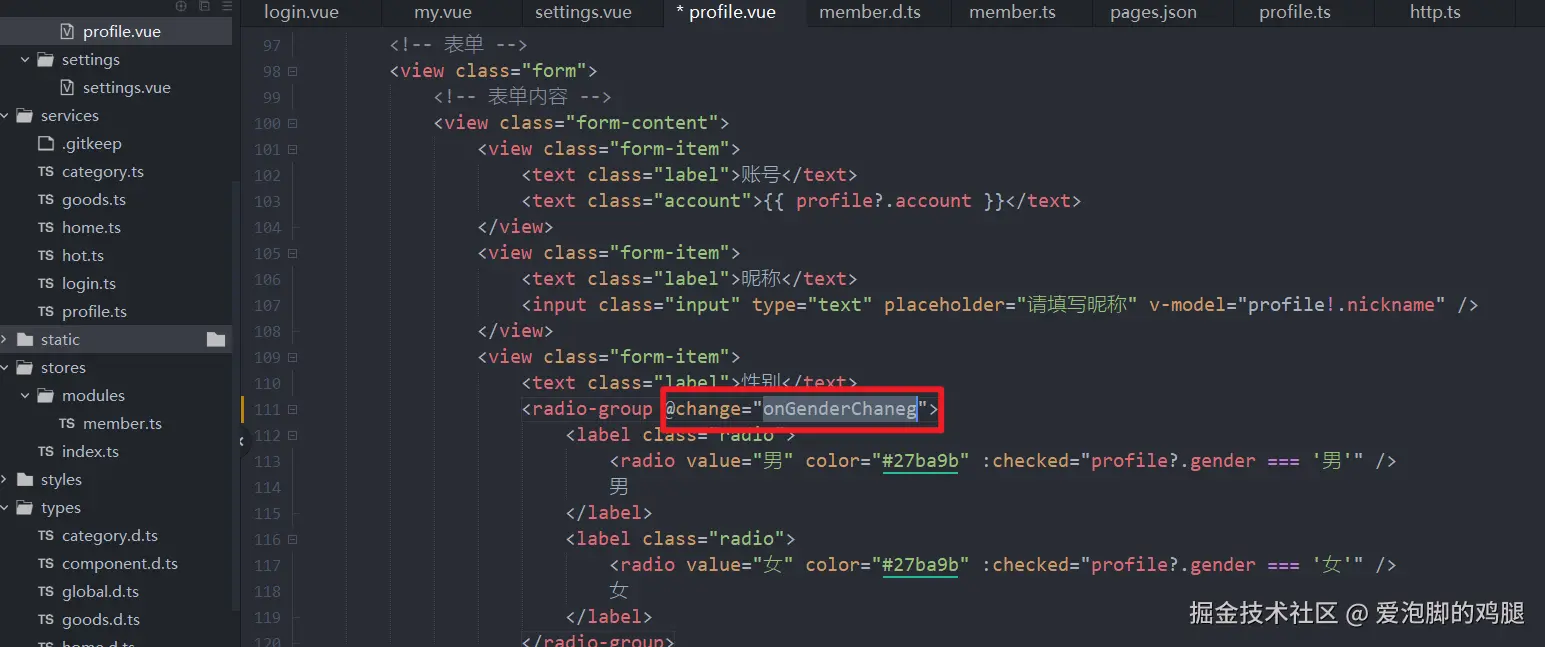Click the styles folder icon
Image resolution: width=1545 pixels, height=647 pixels.
click(x=25, y=480)
